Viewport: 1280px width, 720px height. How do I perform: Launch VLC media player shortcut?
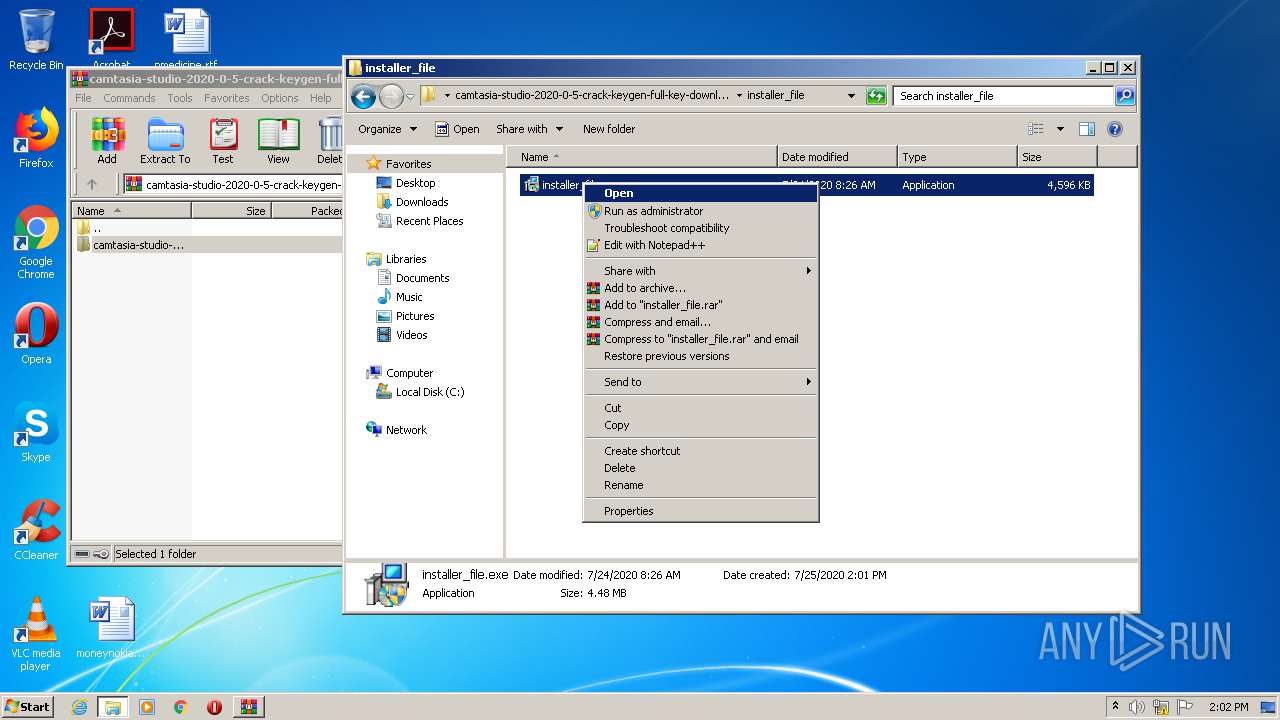36,634
